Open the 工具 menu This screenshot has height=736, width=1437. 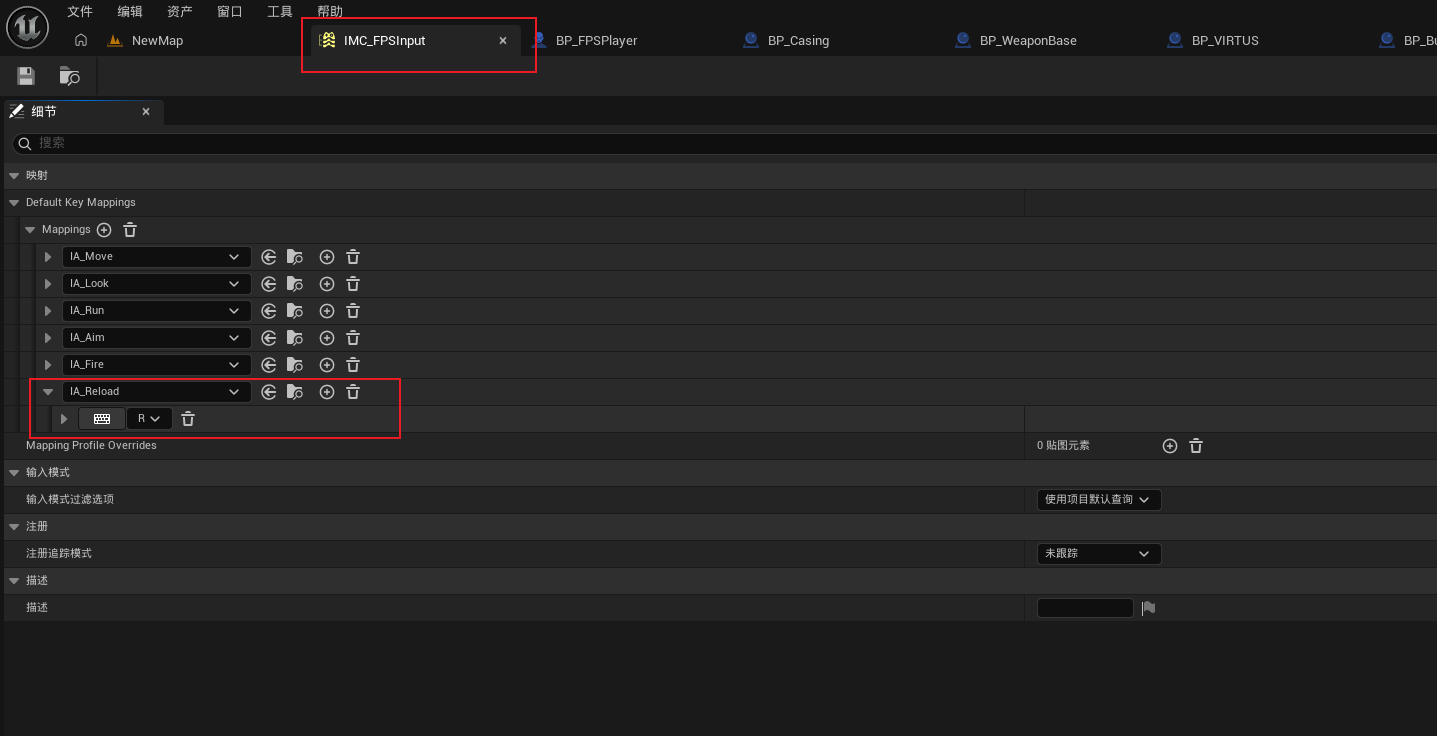click(280, 12)
